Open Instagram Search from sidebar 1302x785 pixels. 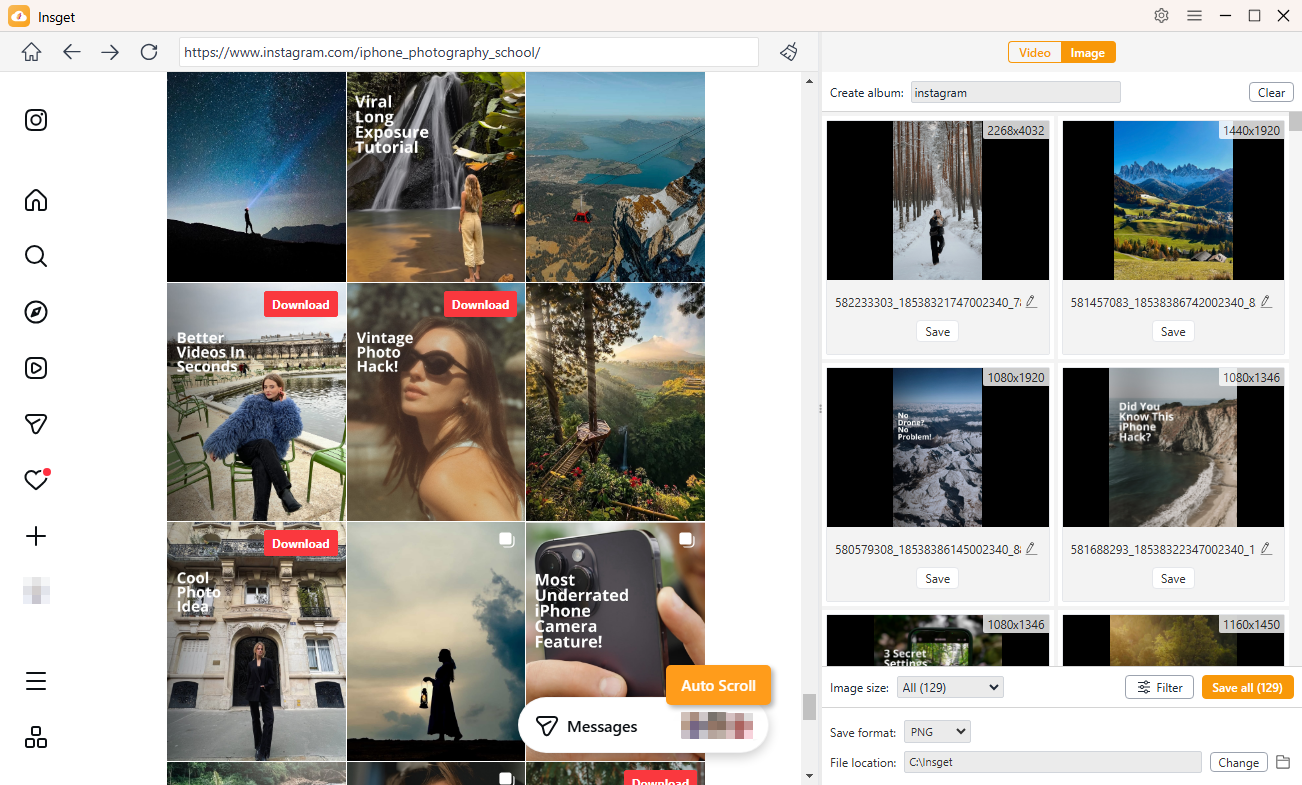pos(36,256)
